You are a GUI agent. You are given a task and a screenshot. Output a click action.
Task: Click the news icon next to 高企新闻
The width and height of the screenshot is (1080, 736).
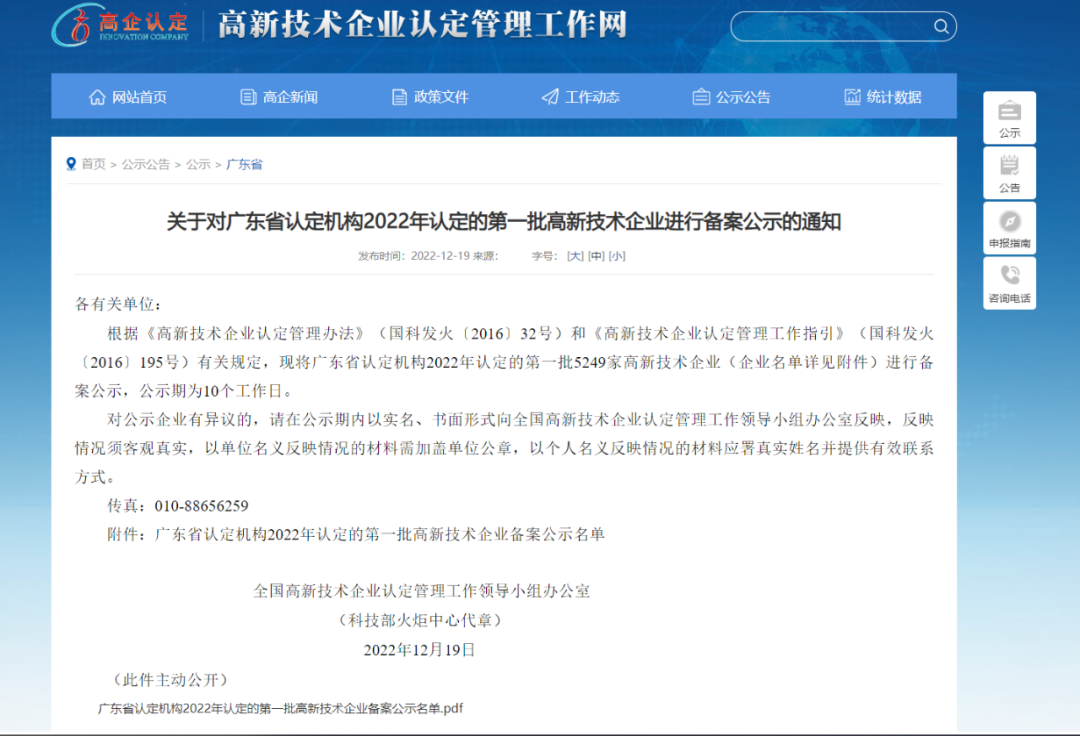point(246,96)
